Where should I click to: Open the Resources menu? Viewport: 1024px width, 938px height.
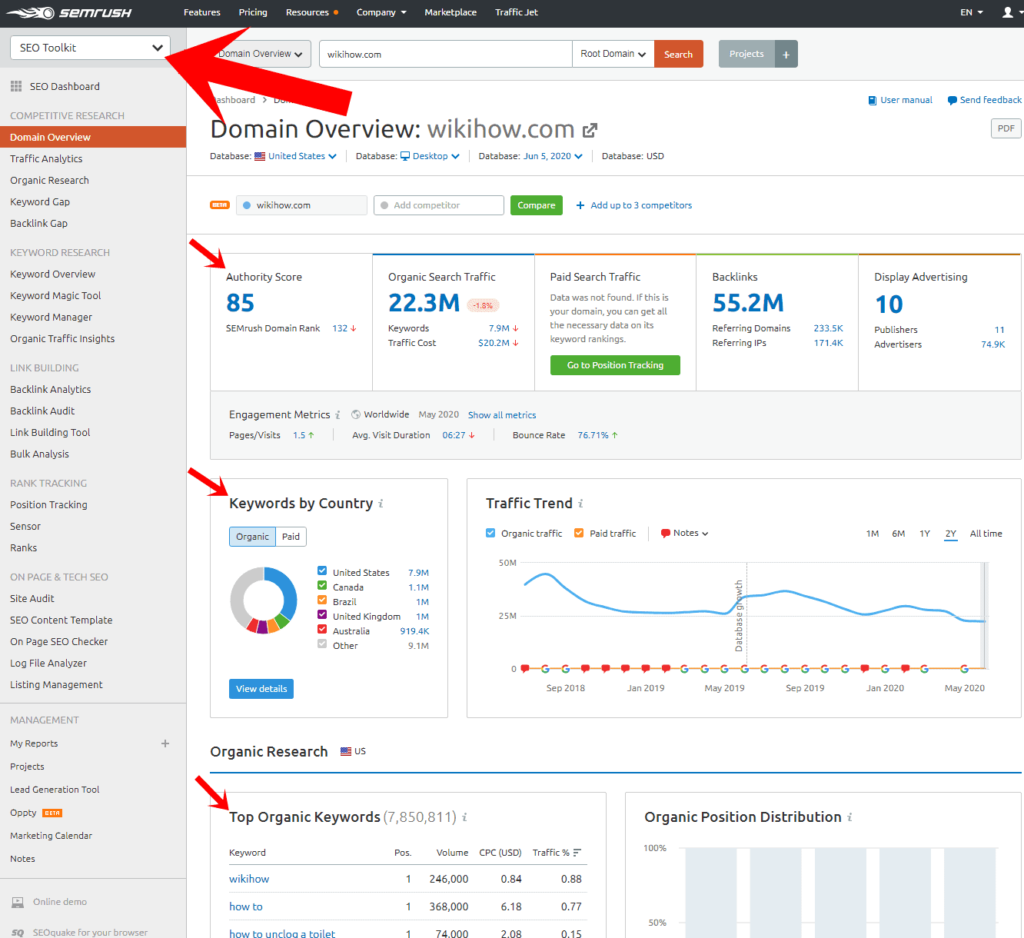[307, 13]
